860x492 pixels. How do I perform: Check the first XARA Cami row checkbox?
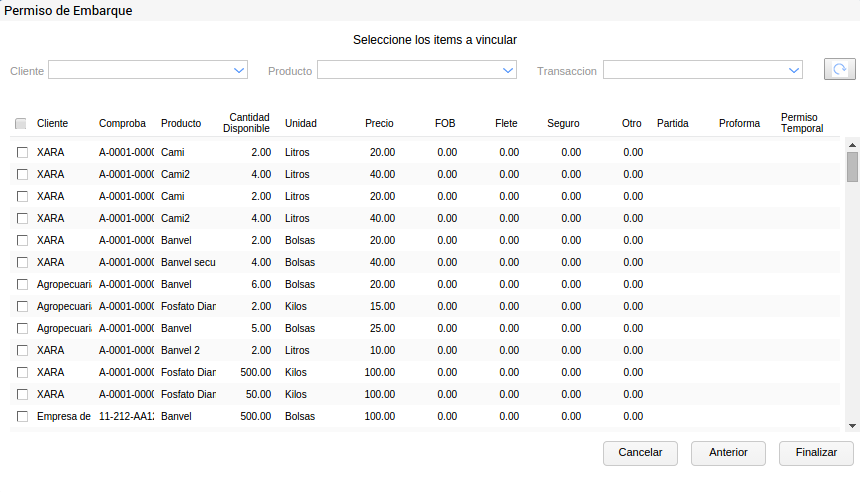22,152
